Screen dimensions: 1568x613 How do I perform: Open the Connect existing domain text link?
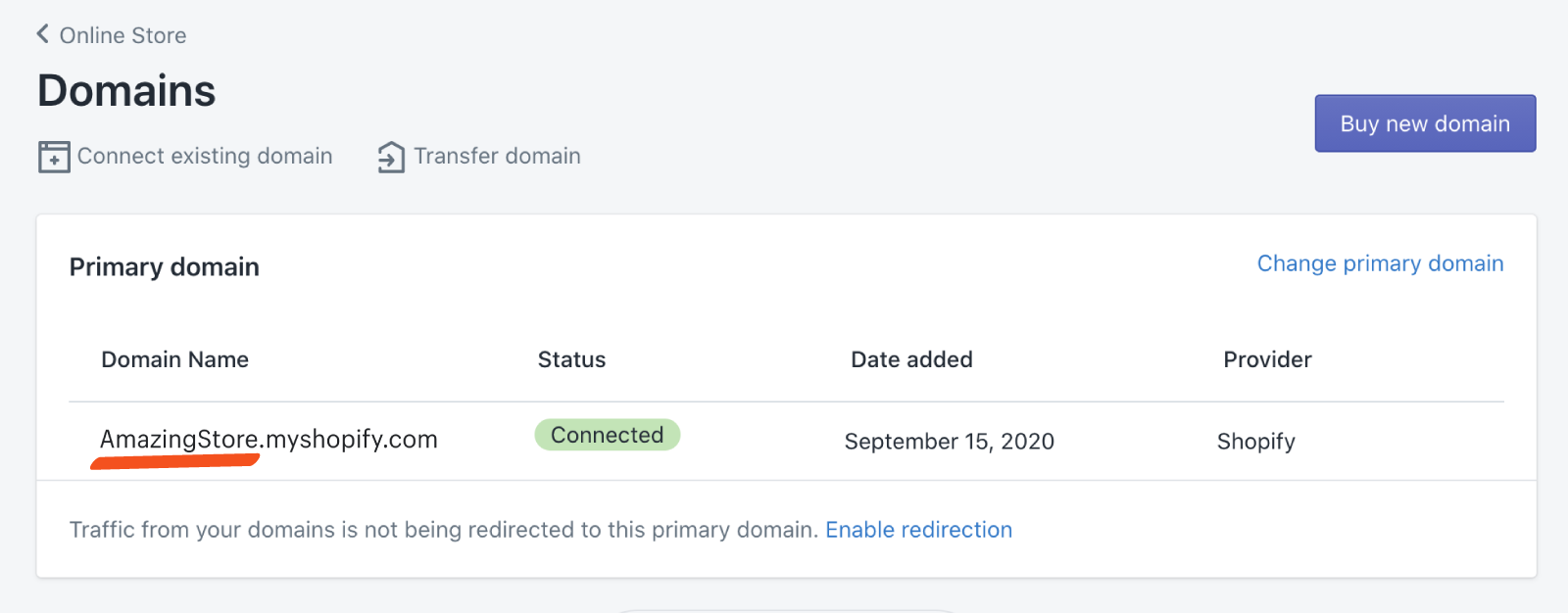205,156
